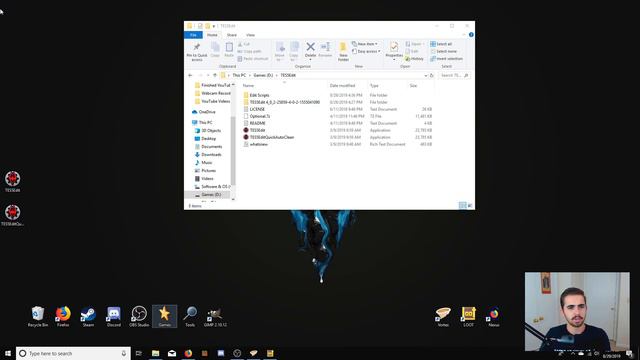Click Select all in ribbon
640x360 pixels.
pos(441,44)
